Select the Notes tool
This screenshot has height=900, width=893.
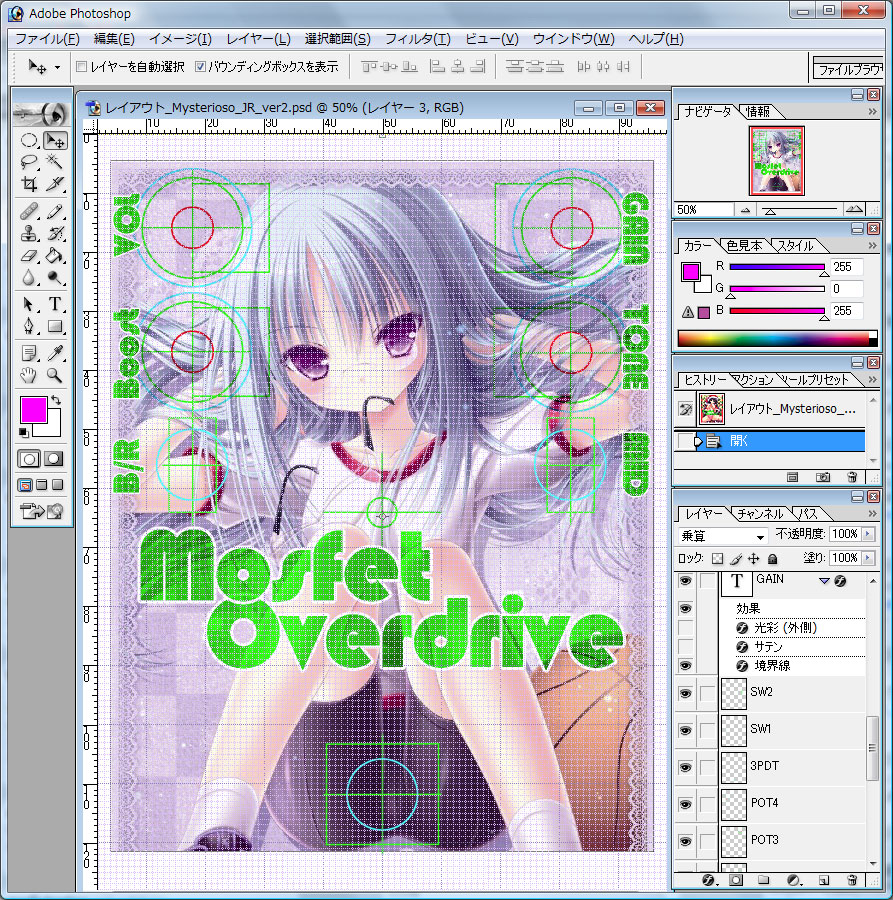(x=29, y=353)
